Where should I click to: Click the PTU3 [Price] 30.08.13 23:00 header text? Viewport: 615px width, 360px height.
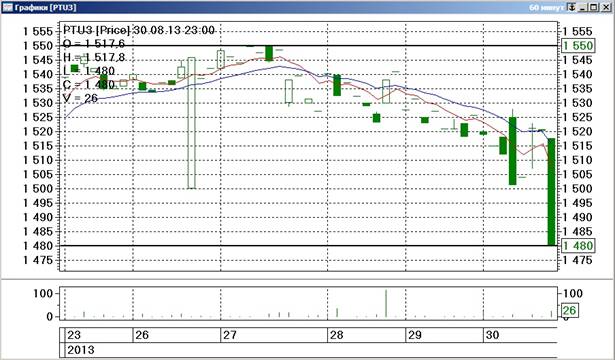(x=139, y=30)
